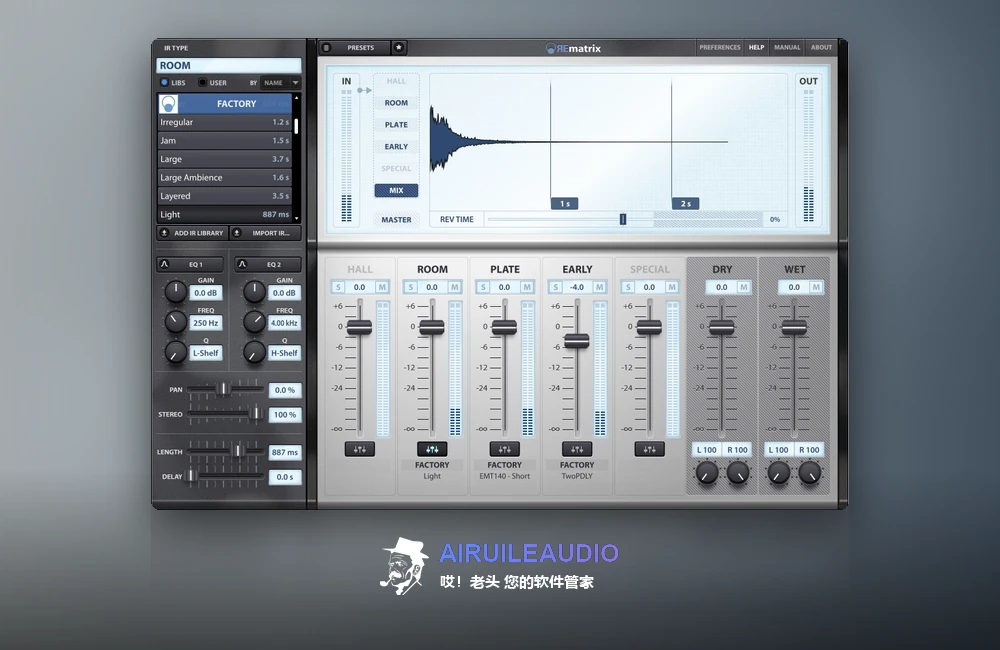Screen dimensions: 1000x650
Task: Click the EARLY channel fader handle
Action: [x=577, y=341]
